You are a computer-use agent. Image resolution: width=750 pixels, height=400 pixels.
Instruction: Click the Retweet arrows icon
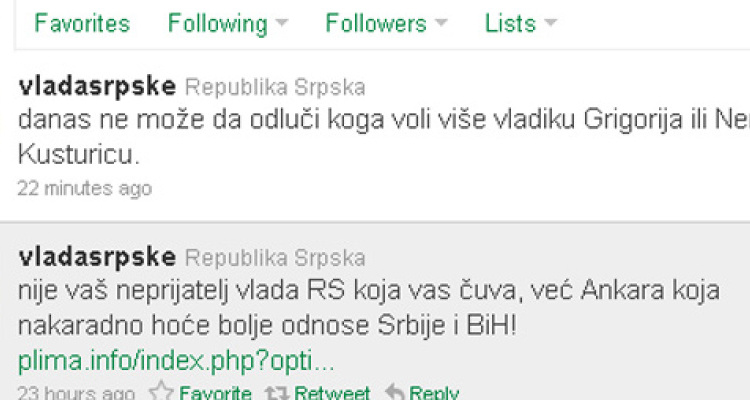click(x=277, y=393)
